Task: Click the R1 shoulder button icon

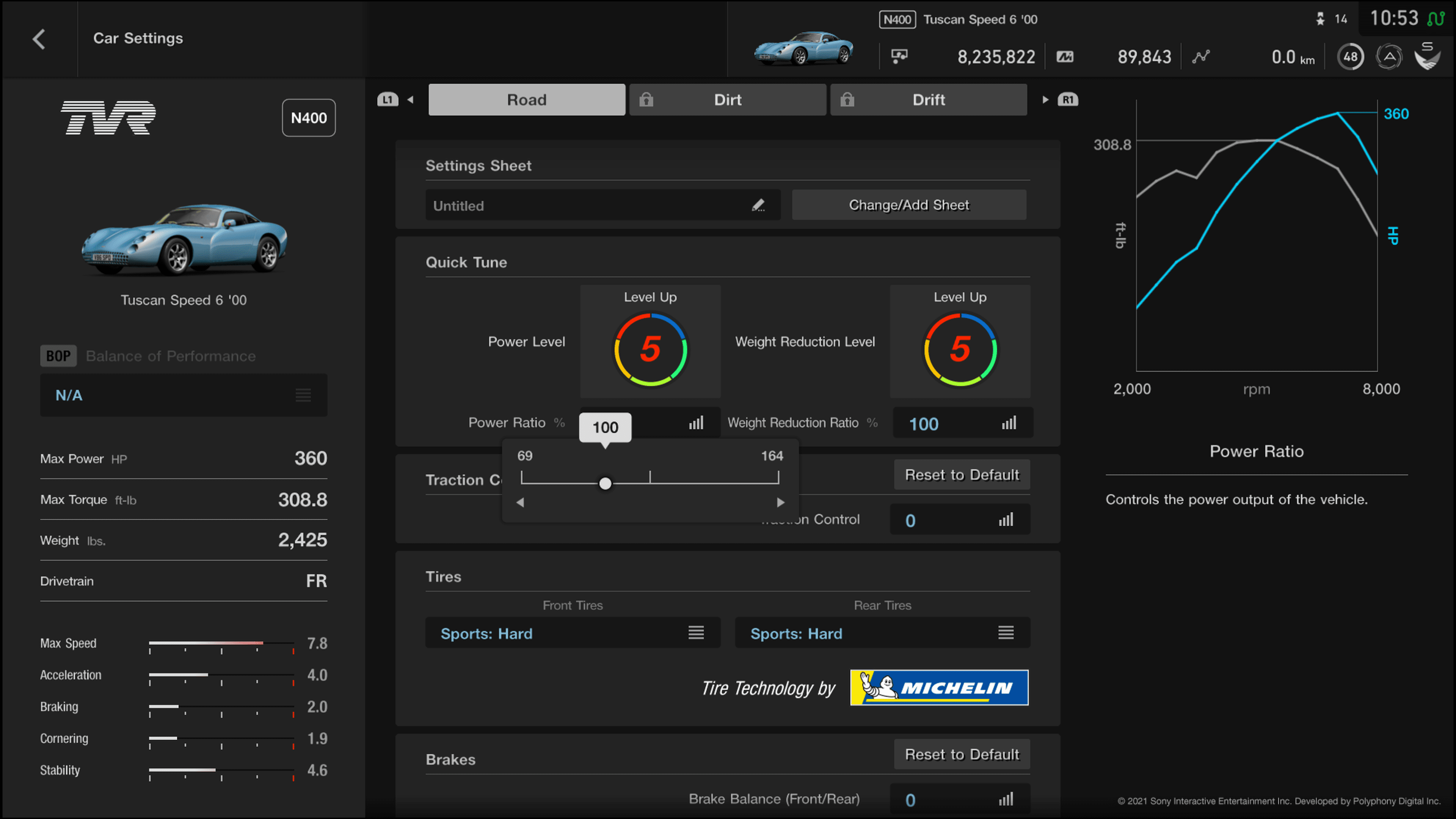Action: 1068,99
